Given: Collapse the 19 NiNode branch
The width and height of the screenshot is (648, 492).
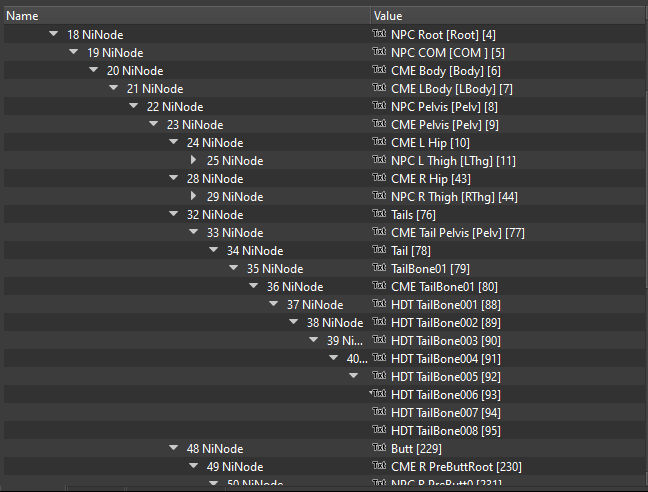Looking at the screenshot, I should coord(74,52).
